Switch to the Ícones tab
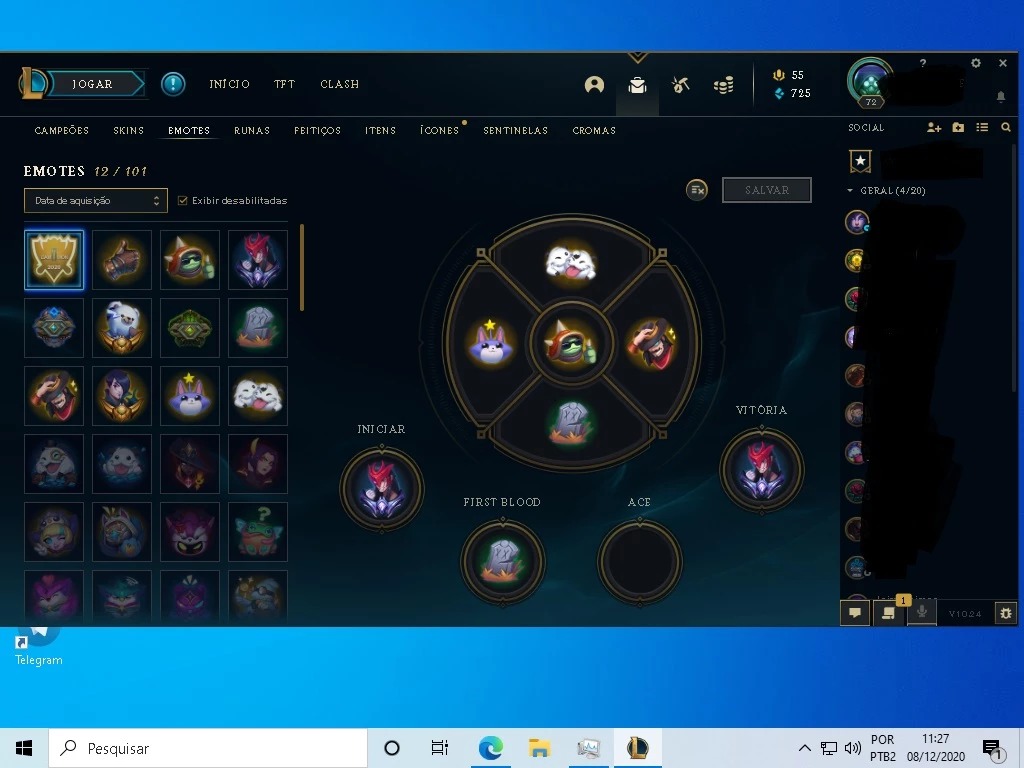 coord(440,131)
